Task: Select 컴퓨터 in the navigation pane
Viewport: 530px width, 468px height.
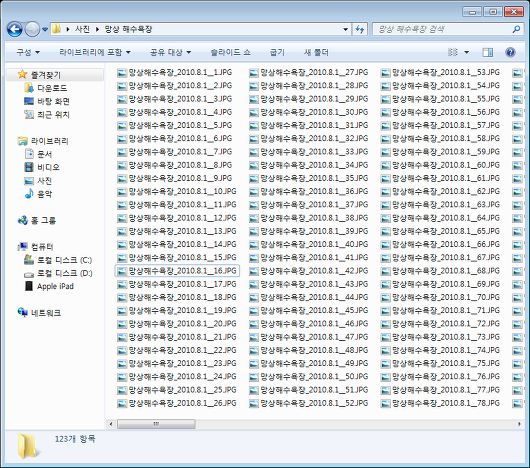Action: [42, 247]
